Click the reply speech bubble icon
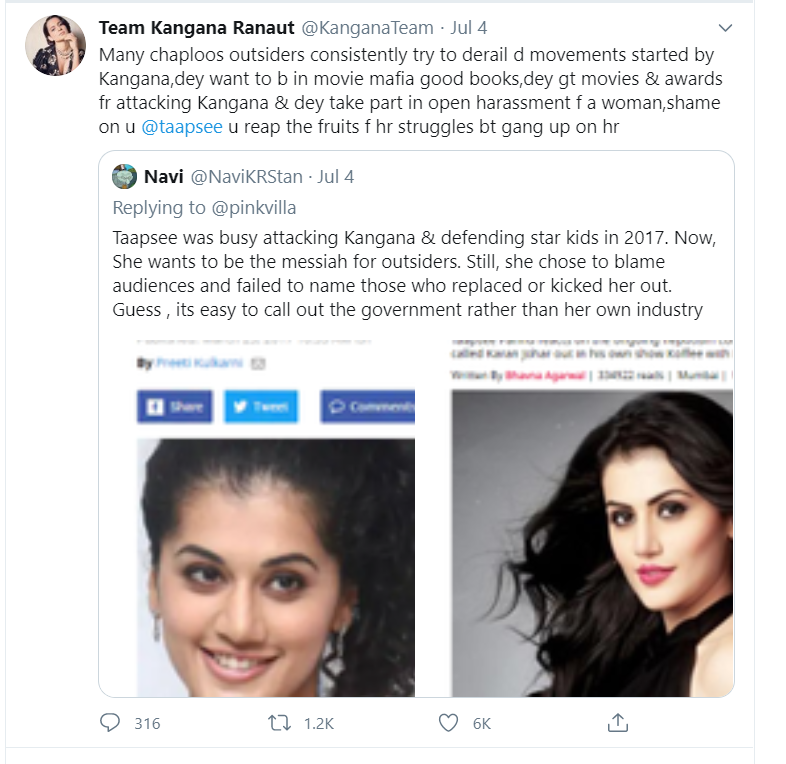 [x=110, y=723]
